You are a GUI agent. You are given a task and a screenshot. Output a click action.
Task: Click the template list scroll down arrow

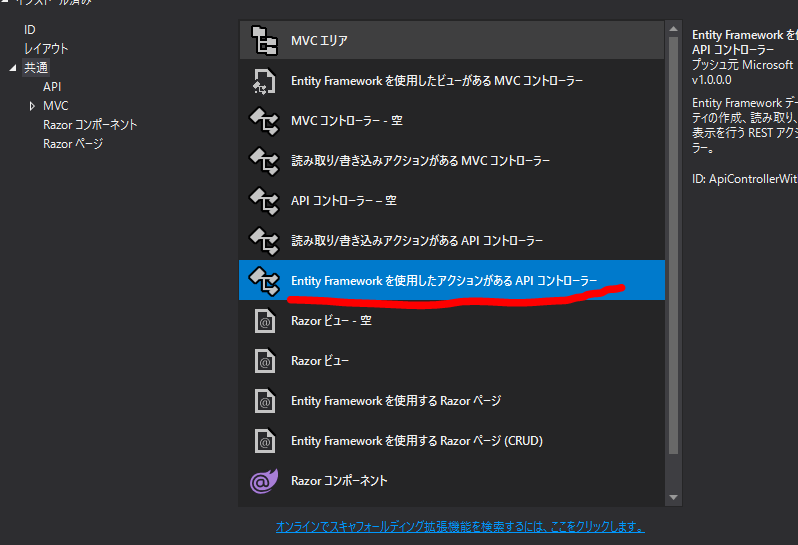click(x=673, y=497)
